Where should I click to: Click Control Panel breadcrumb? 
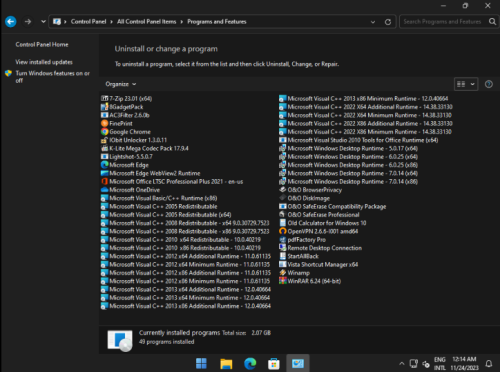click(88, 22)
